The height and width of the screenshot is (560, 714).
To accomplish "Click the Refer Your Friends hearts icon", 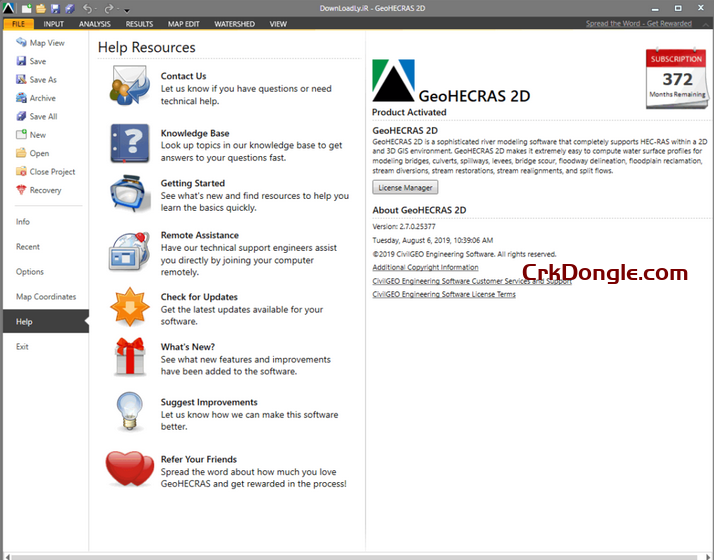I will (x=130, y=469).
